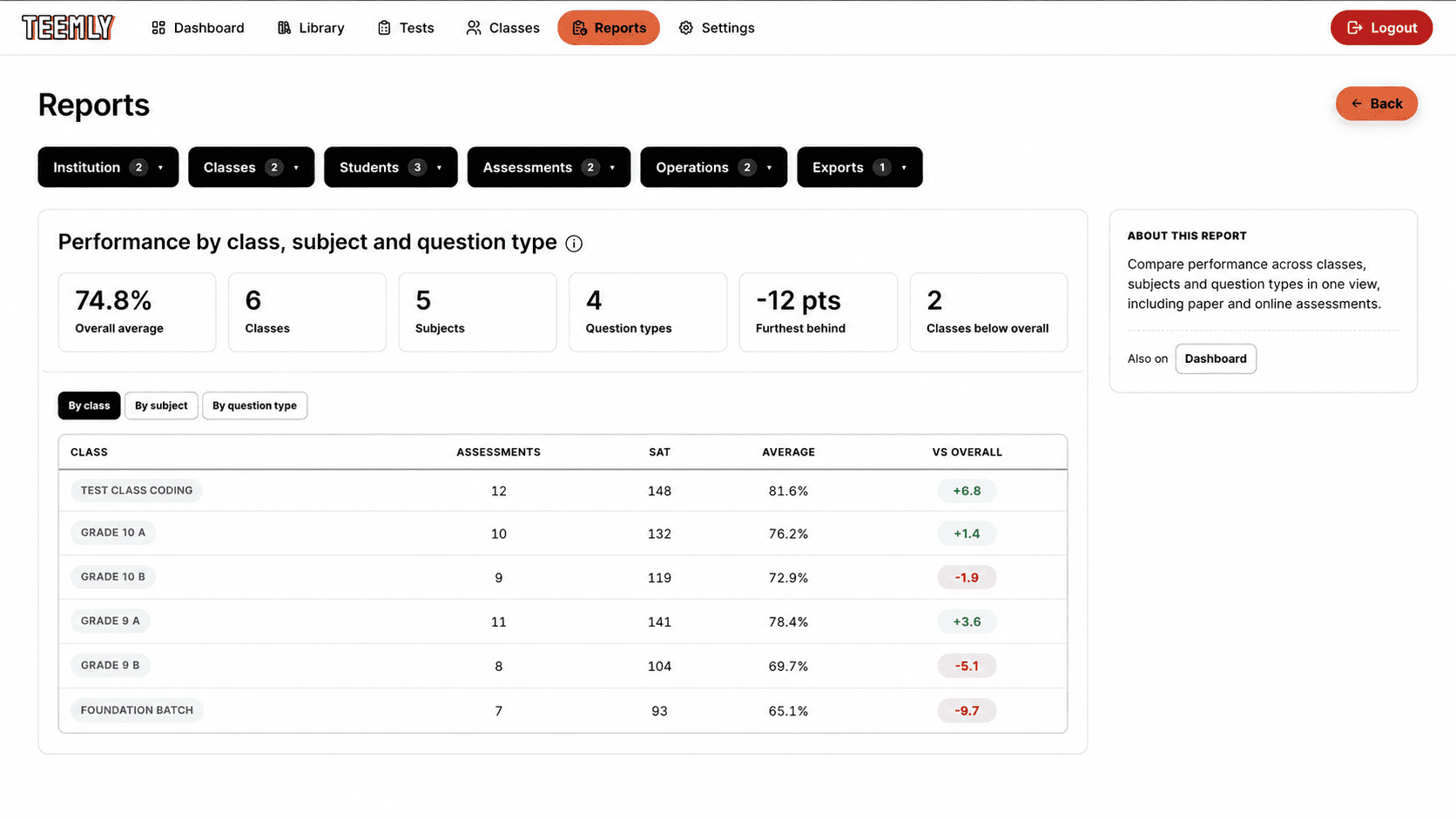Click the TEST CLASS CODING class tag

click(x=137, y=490)
